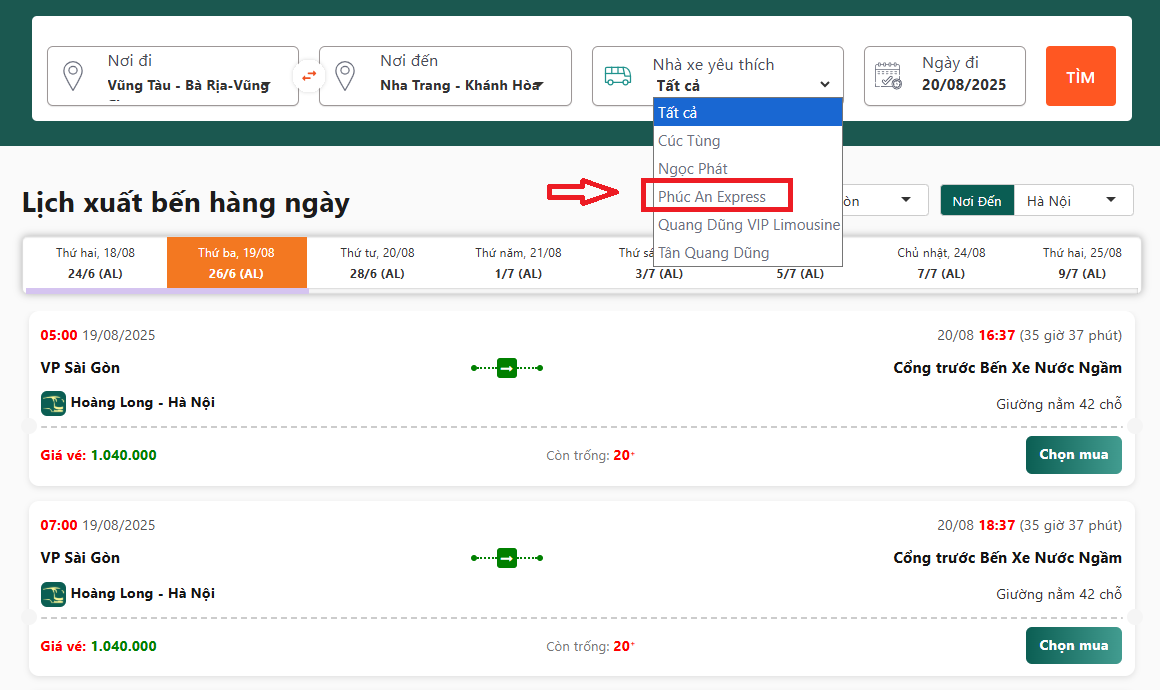Click Hoàng Long - Hà Nội on 07:00 trip

coord(143,593)
